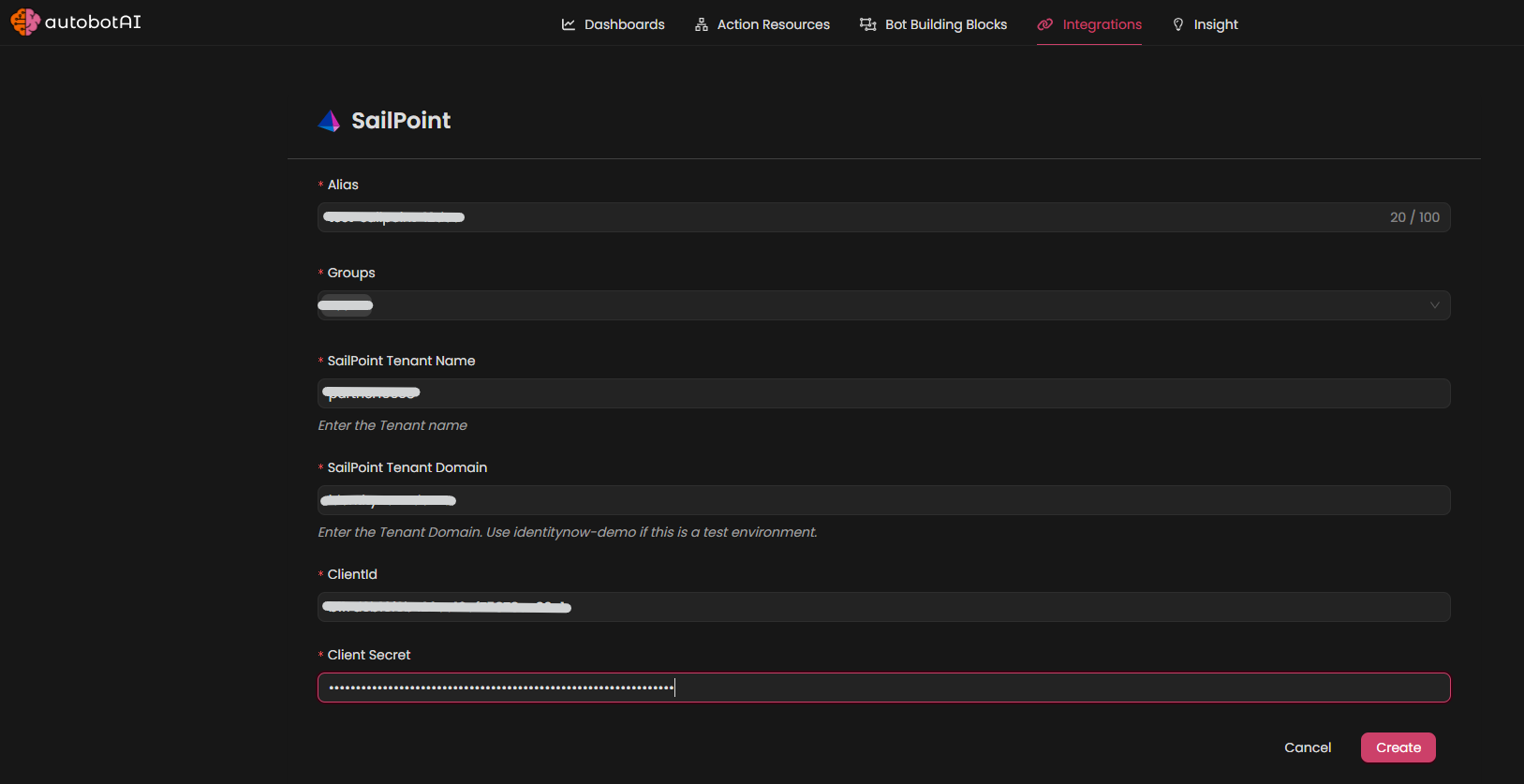Click the identitynow-demo Tenant Domain hint text
The image size is (1524, 784).
568,532
